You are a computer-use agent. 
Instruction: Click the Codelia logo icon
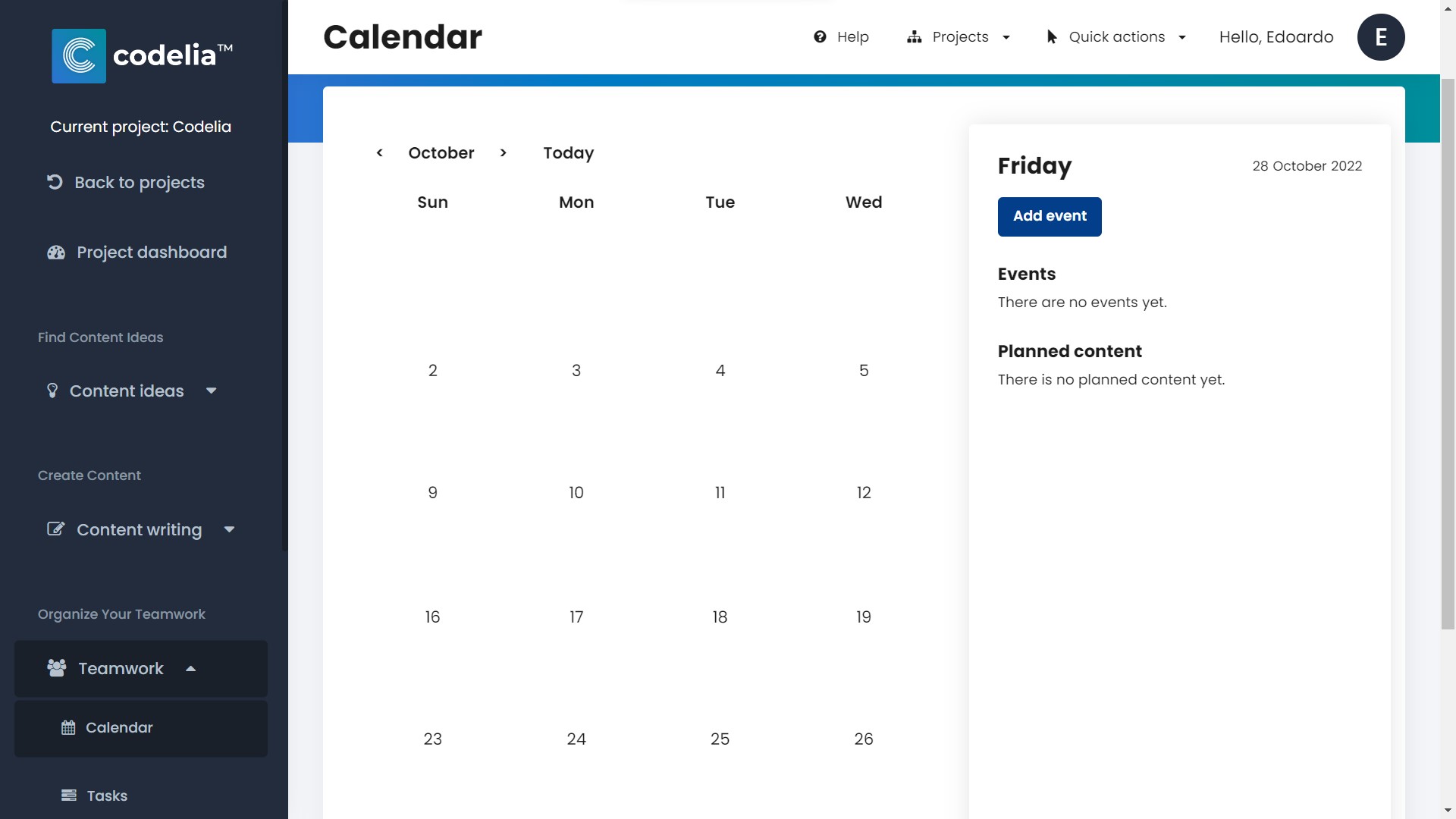[79, 56]
